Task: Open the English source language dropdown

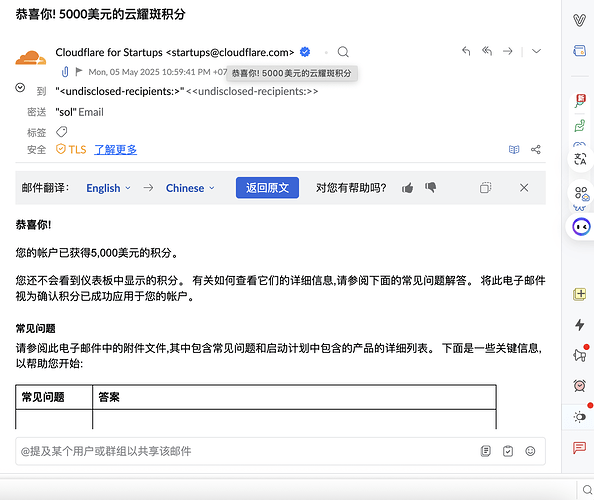Action: (x=108, y=188)
